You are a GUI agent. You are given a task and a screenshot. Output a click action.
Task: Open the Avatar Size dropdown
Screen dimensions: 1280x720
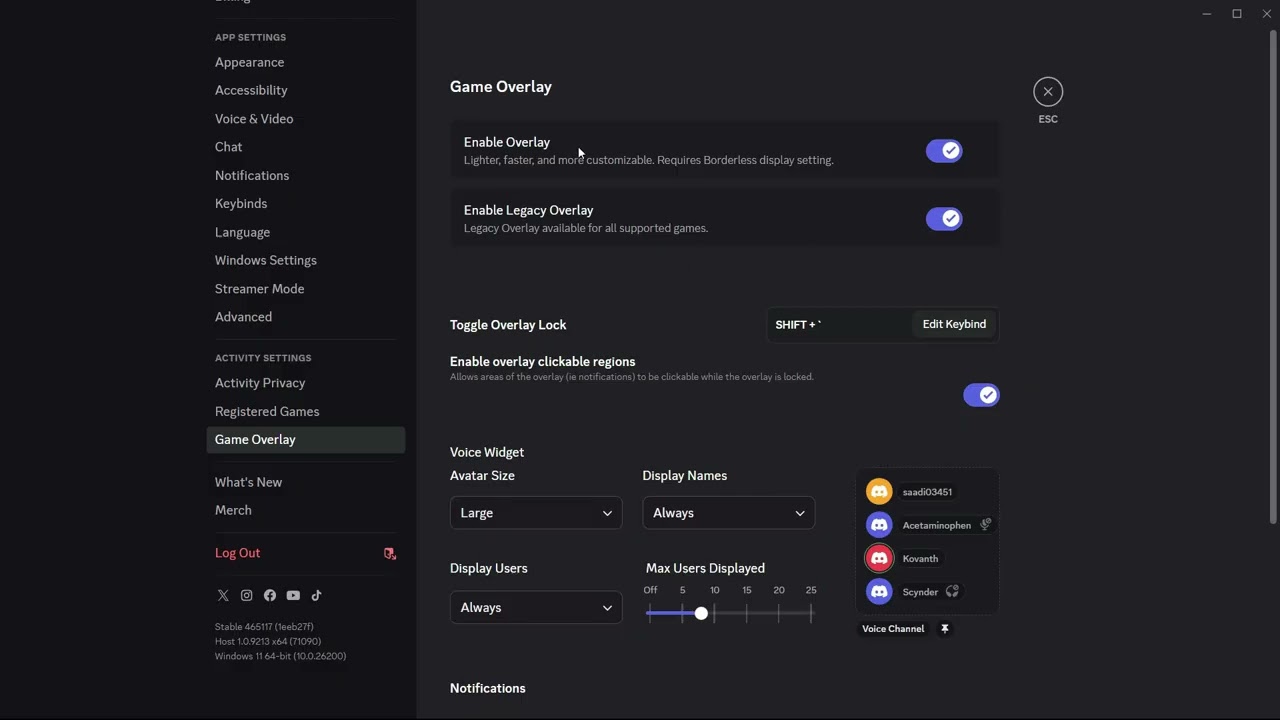[x=536, y=513]
